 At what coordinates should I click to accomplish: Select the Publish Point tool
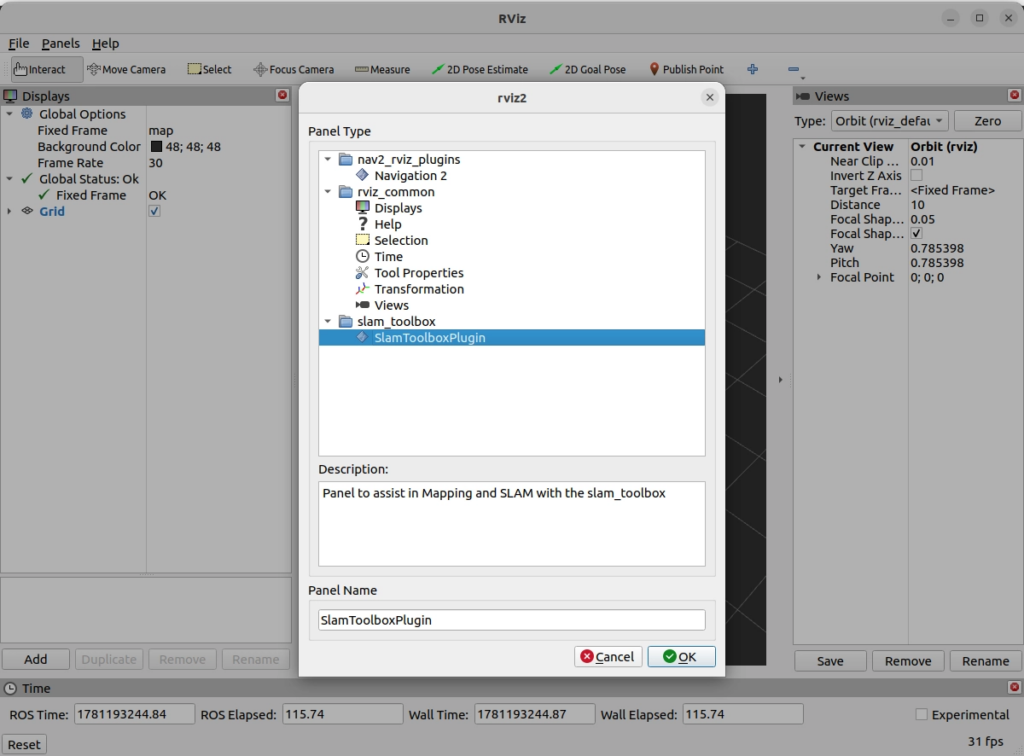(x=686, y=69)
